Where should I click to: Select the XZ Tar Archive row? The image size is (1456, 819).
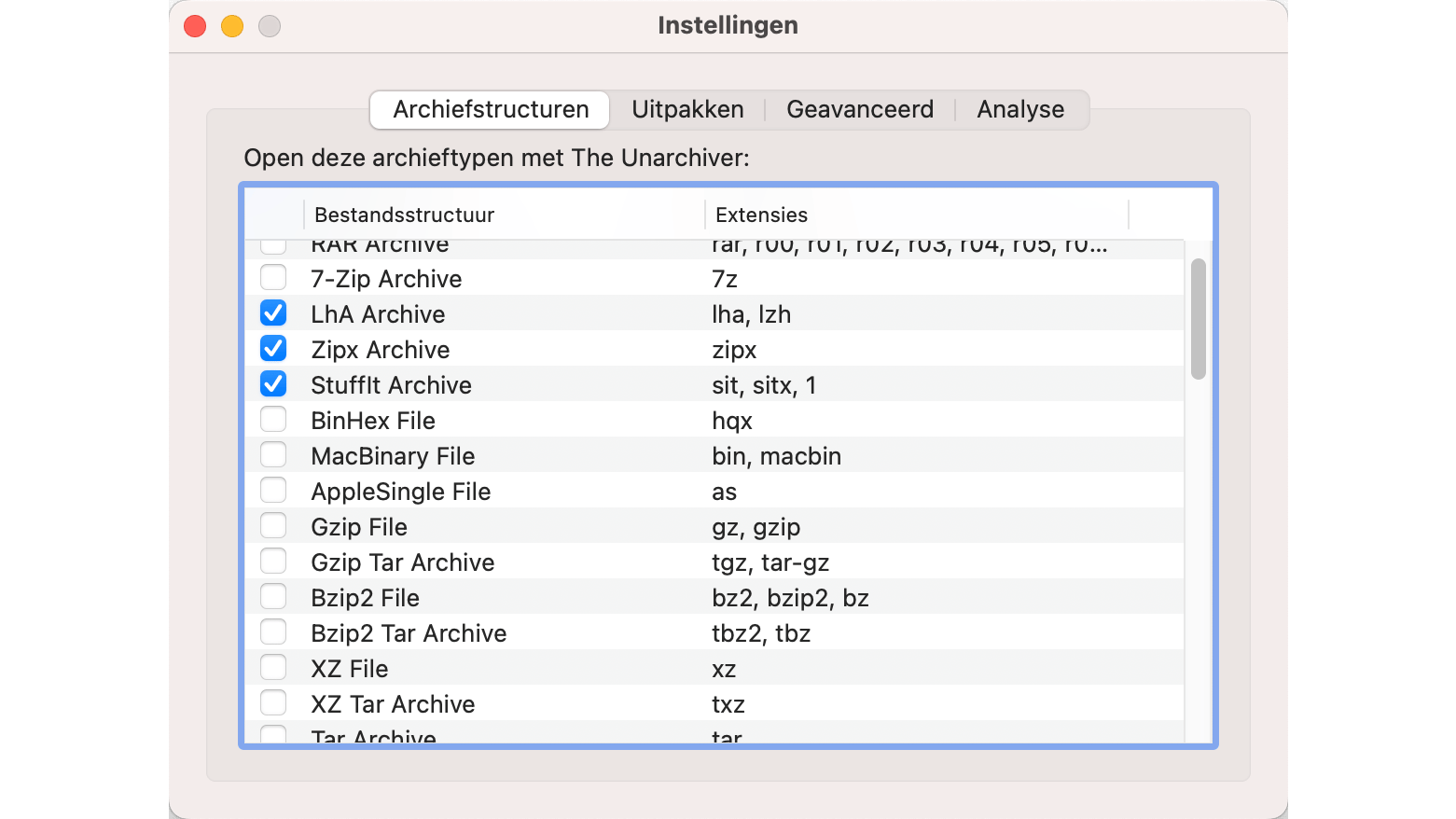(560, 703)
